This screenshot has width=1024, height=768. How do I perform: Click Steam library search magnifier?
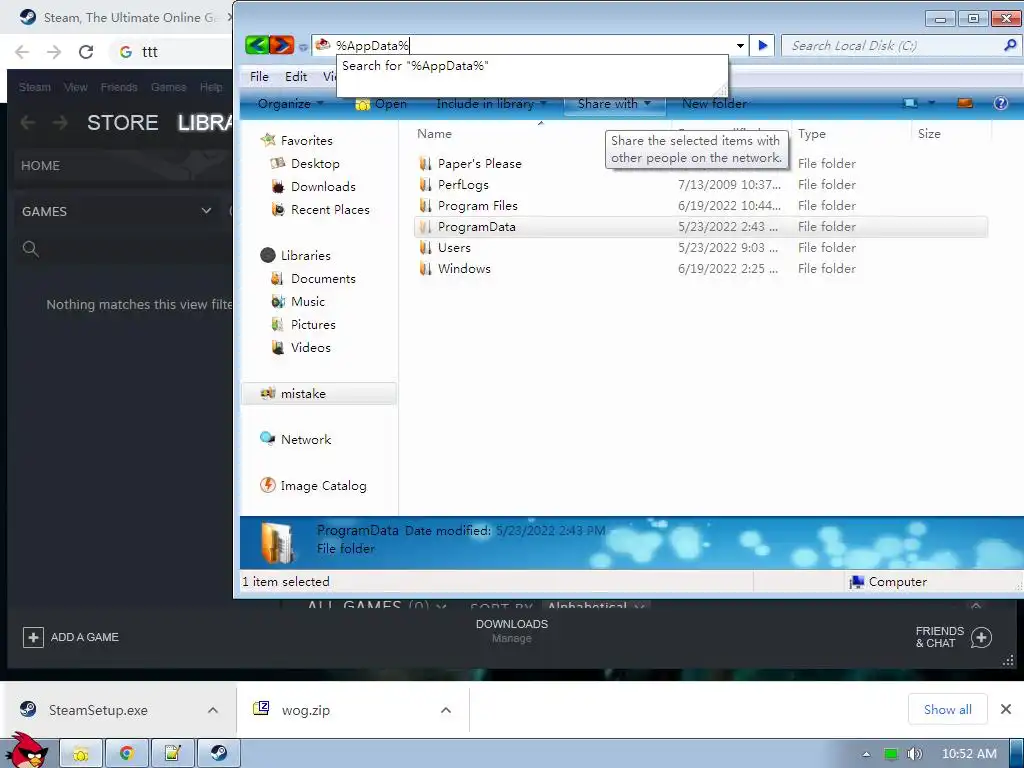coord(31,249)
